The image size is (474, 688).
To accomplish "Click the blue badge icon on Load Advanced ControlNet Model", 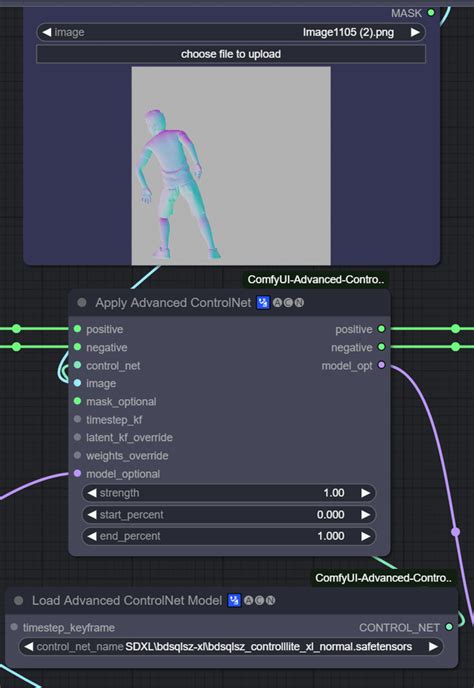I will [234, 600].
